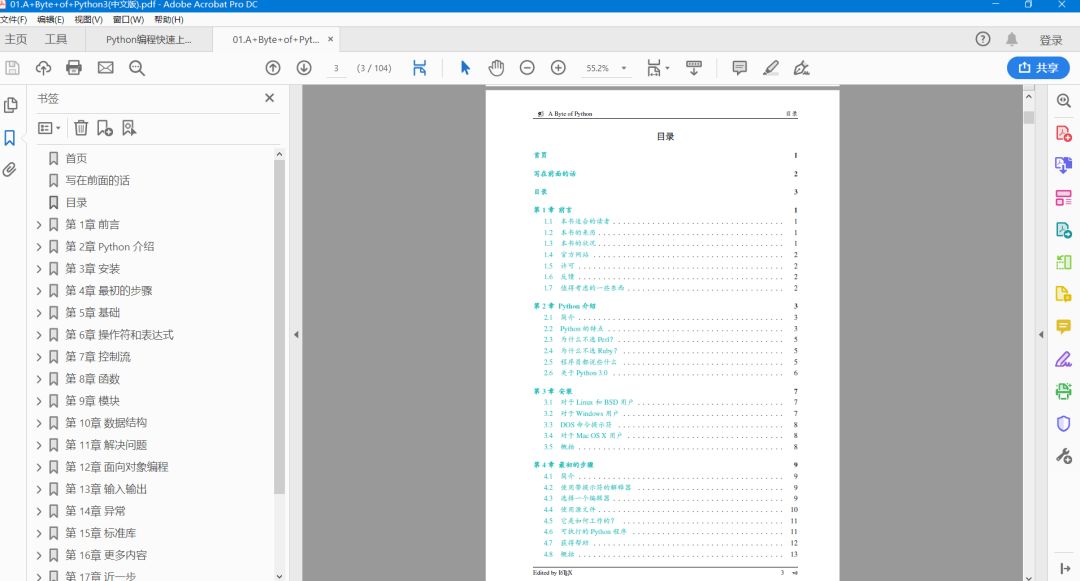Click the page number input field
Screen dimensions: 1080x581
click(336, 68)
